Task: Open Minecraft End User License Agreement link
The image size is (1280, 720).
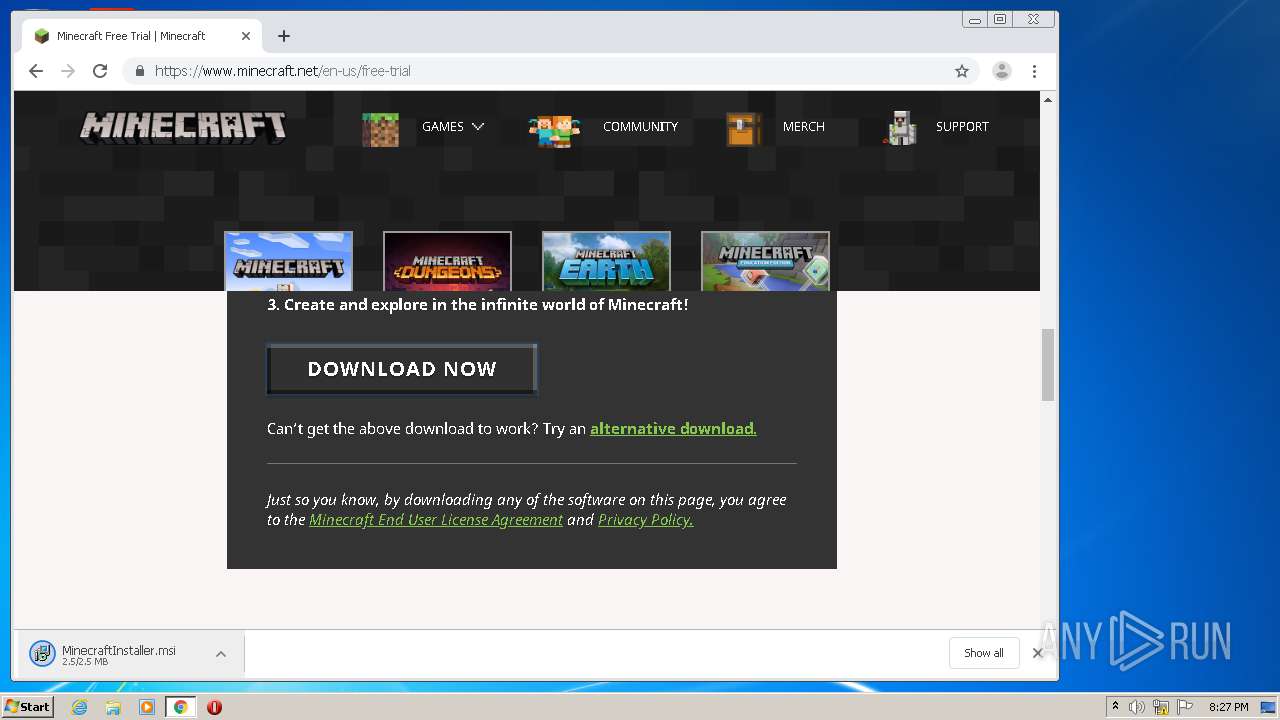Action: (x=436, y=520)
